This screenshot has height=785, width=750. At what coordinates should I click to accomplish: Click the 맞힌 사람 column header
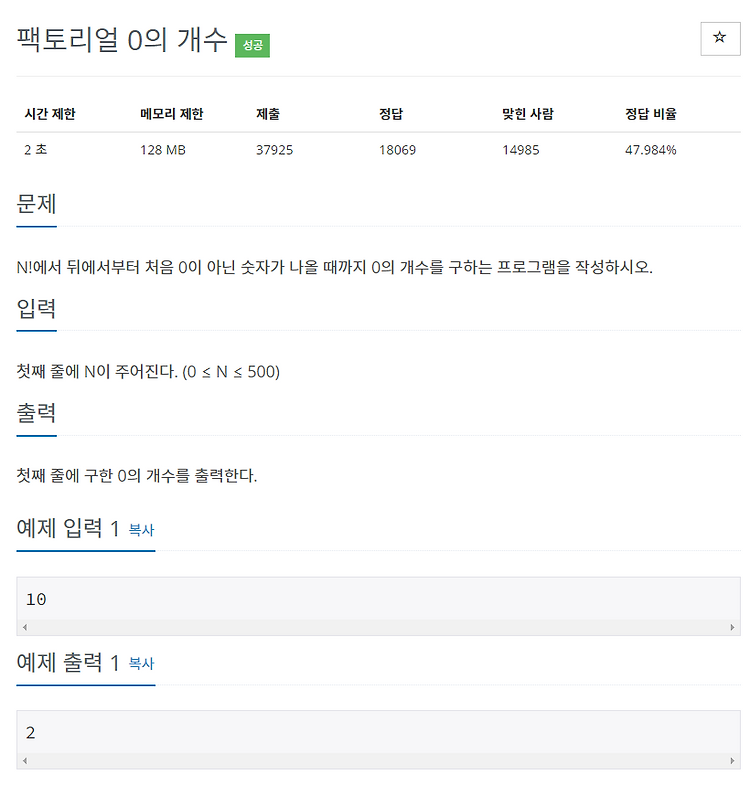[528, 114]
